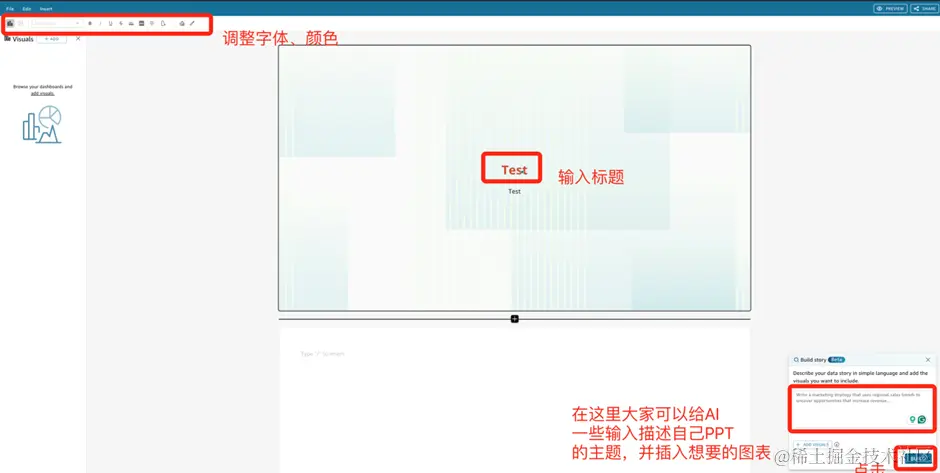This screenshot has width=940, height=473.
Task: Toggle underline formatting
Action: point(110,23)
